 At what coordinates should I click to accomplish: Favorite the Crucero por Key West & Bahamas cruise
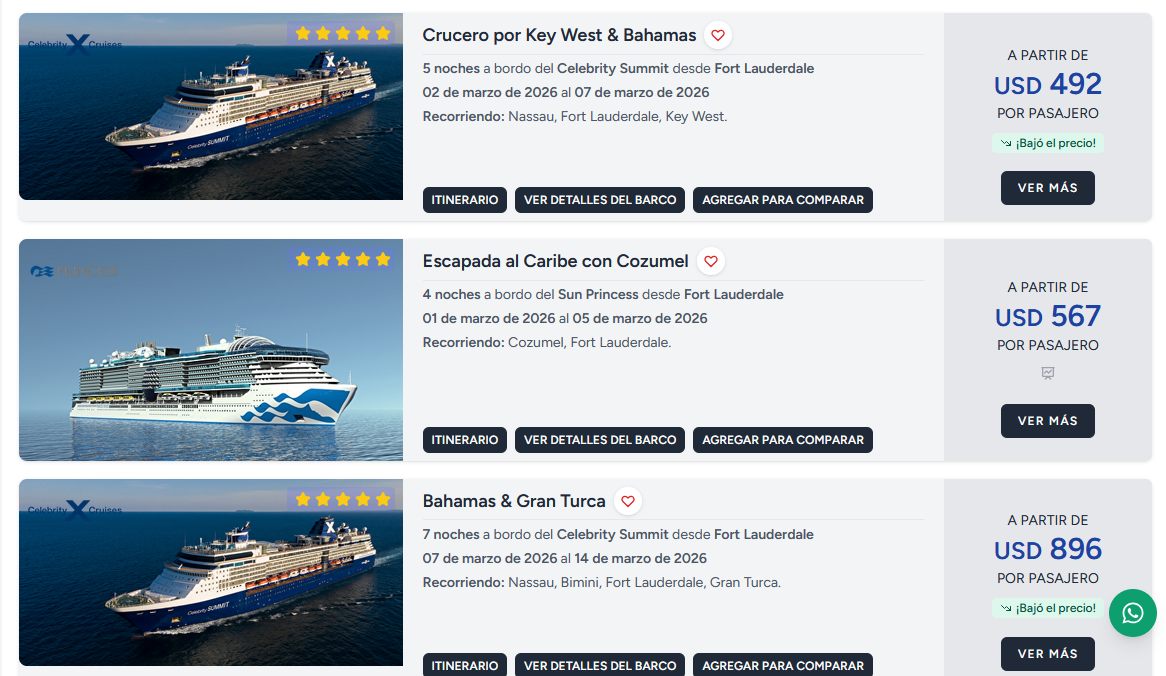pos(718,35)
